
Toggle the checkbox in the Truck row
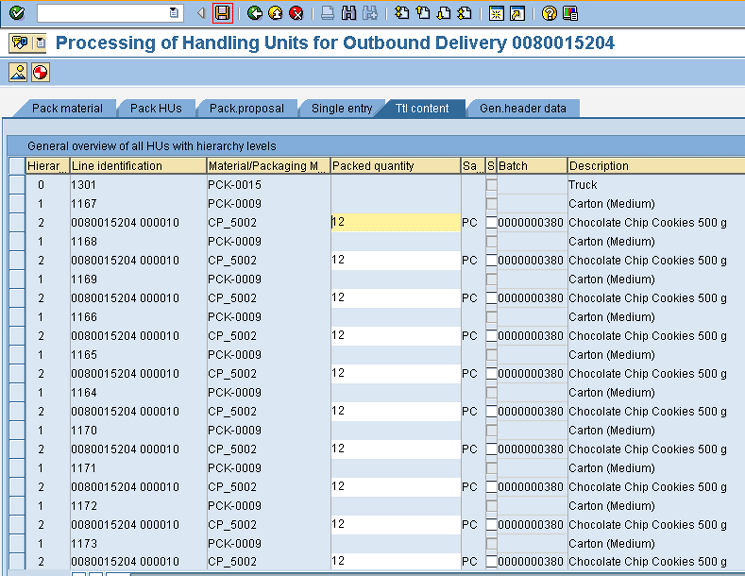pyautogui.click(x=491, y=185)
